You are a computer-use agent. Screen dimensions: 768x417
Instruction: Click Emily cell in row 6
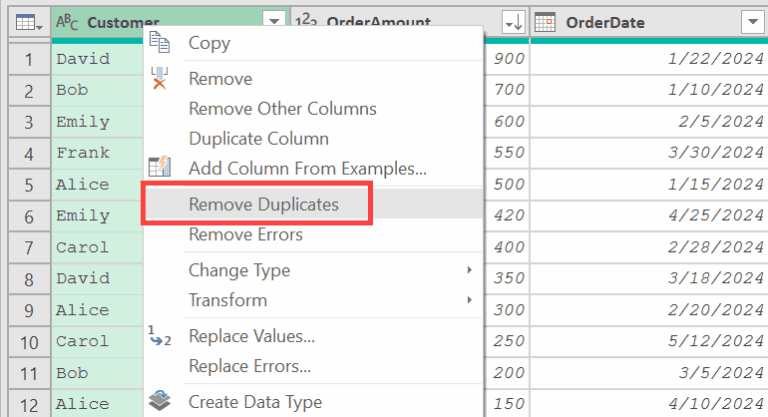point(97,216)
